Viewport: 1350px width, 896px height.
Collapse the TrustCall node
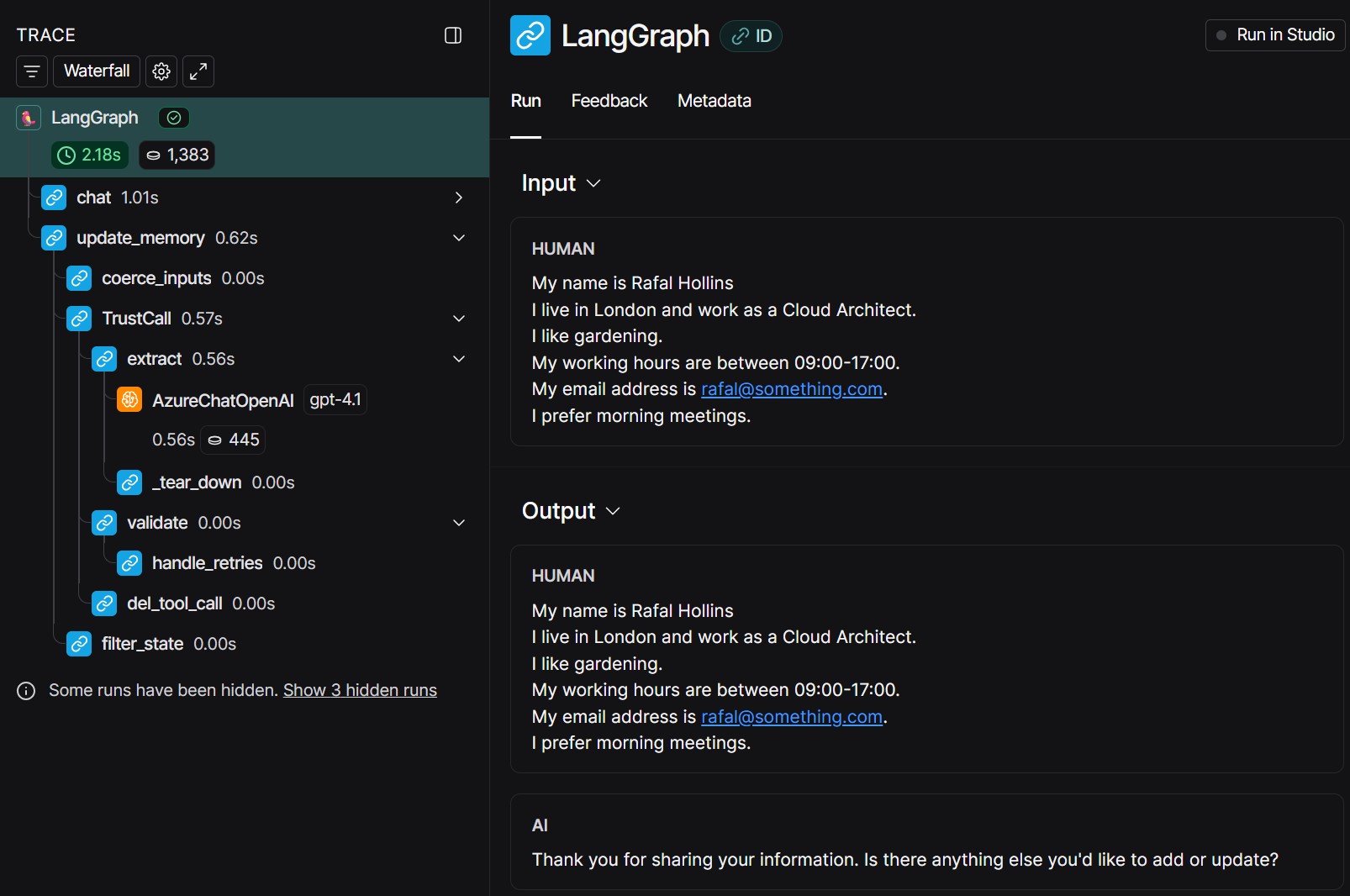pos(458,319)
